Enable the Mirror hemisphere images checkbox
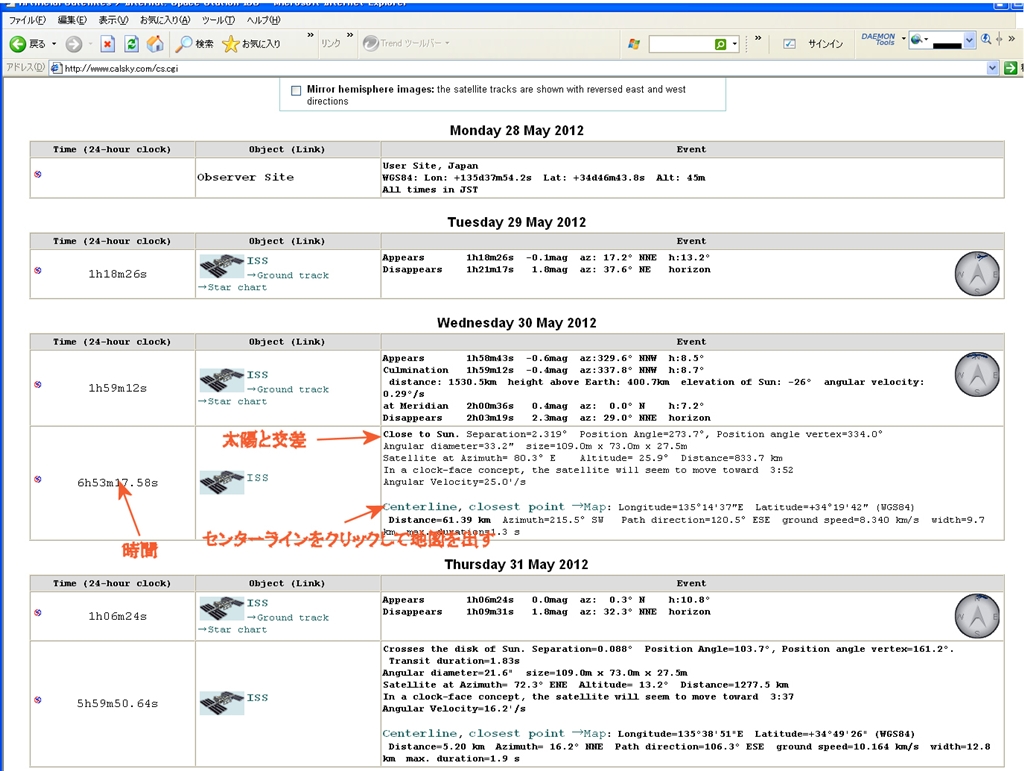 296,91
